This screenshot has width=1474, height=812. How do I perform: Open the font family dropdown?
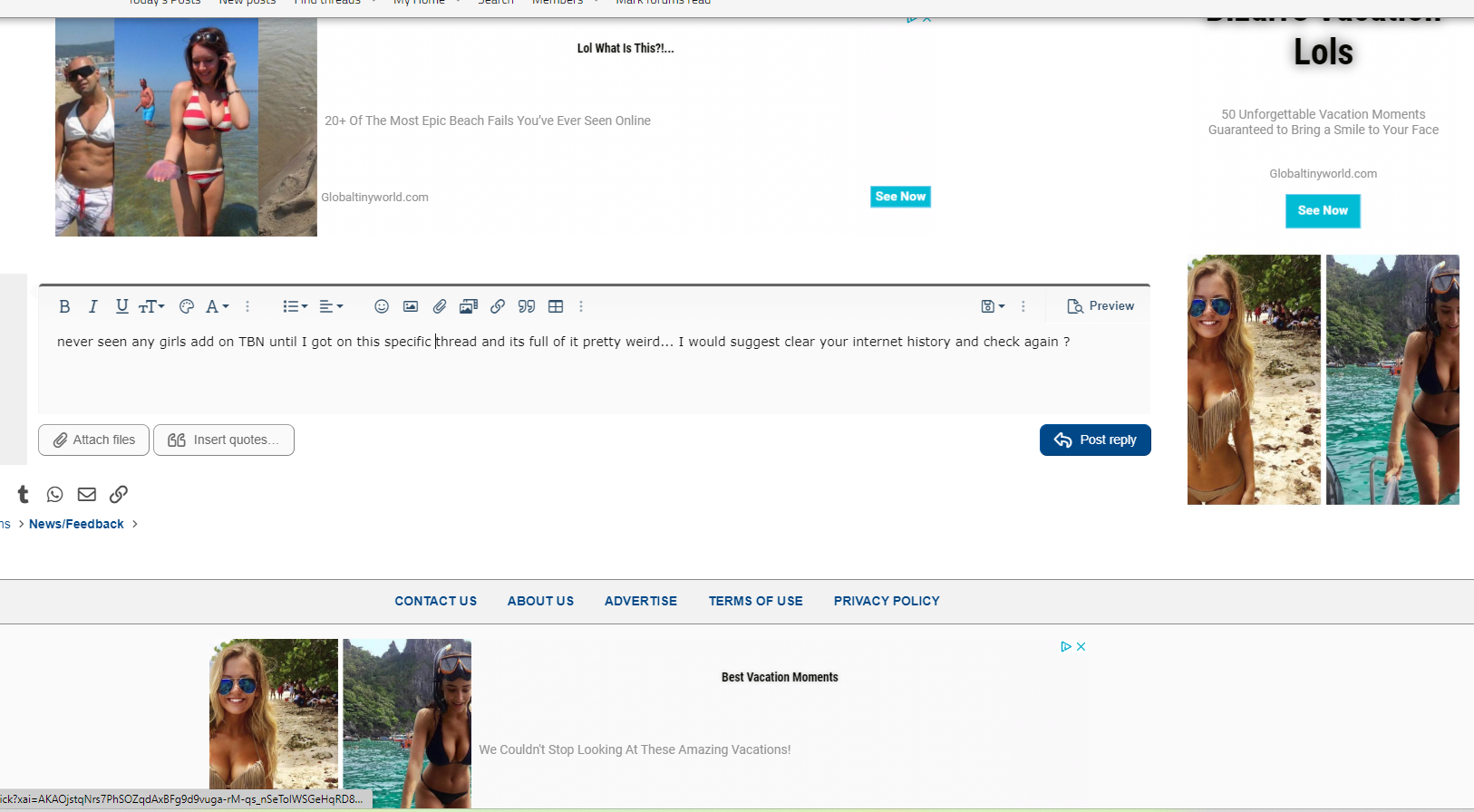click(217, 306)
